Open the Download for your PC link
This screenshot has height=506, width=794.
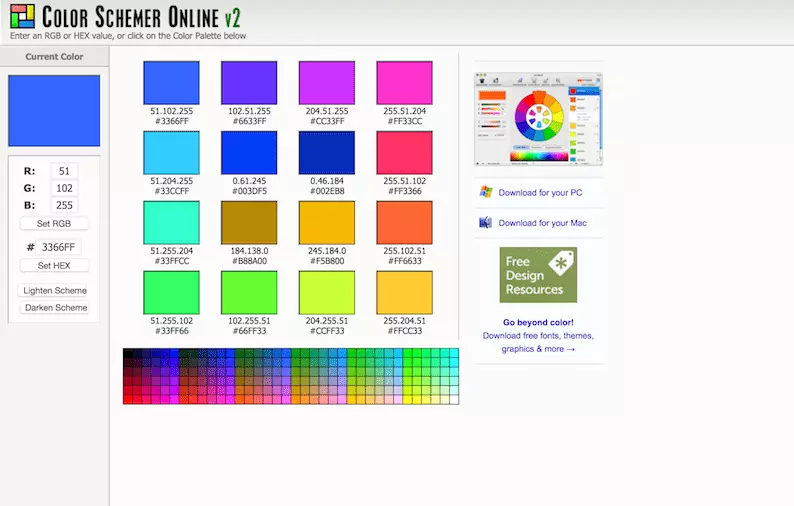(540, 192)
